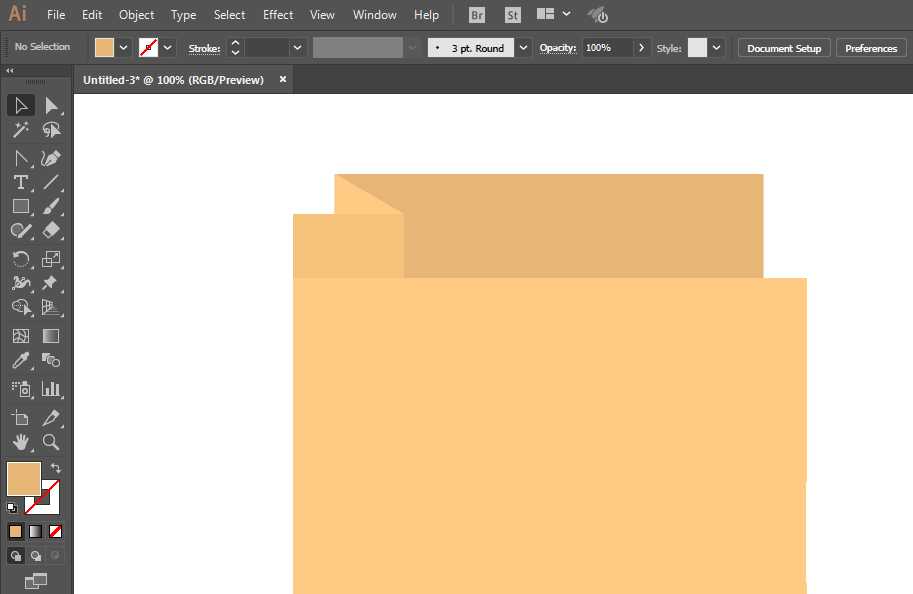This screenshot has height=594, width=913.
Task: Select the Direct Selection tool
Action: (51, 106)
